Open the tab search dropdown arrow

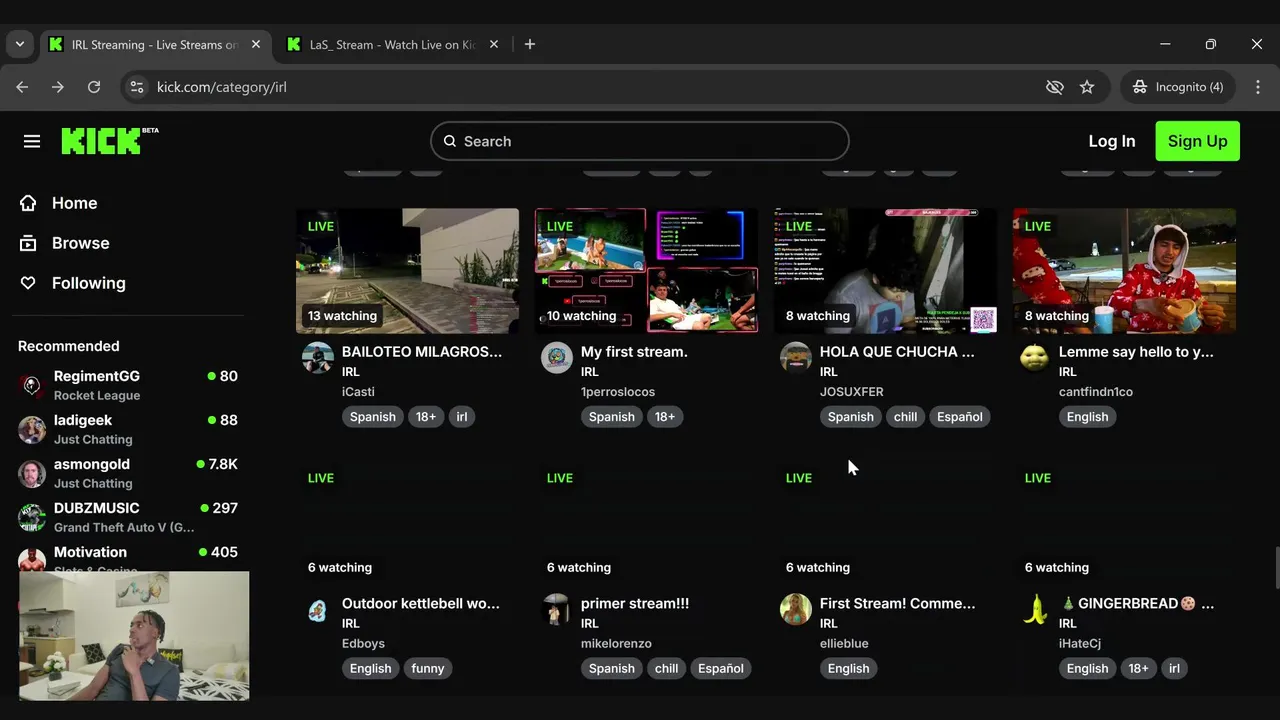point(19,44)
